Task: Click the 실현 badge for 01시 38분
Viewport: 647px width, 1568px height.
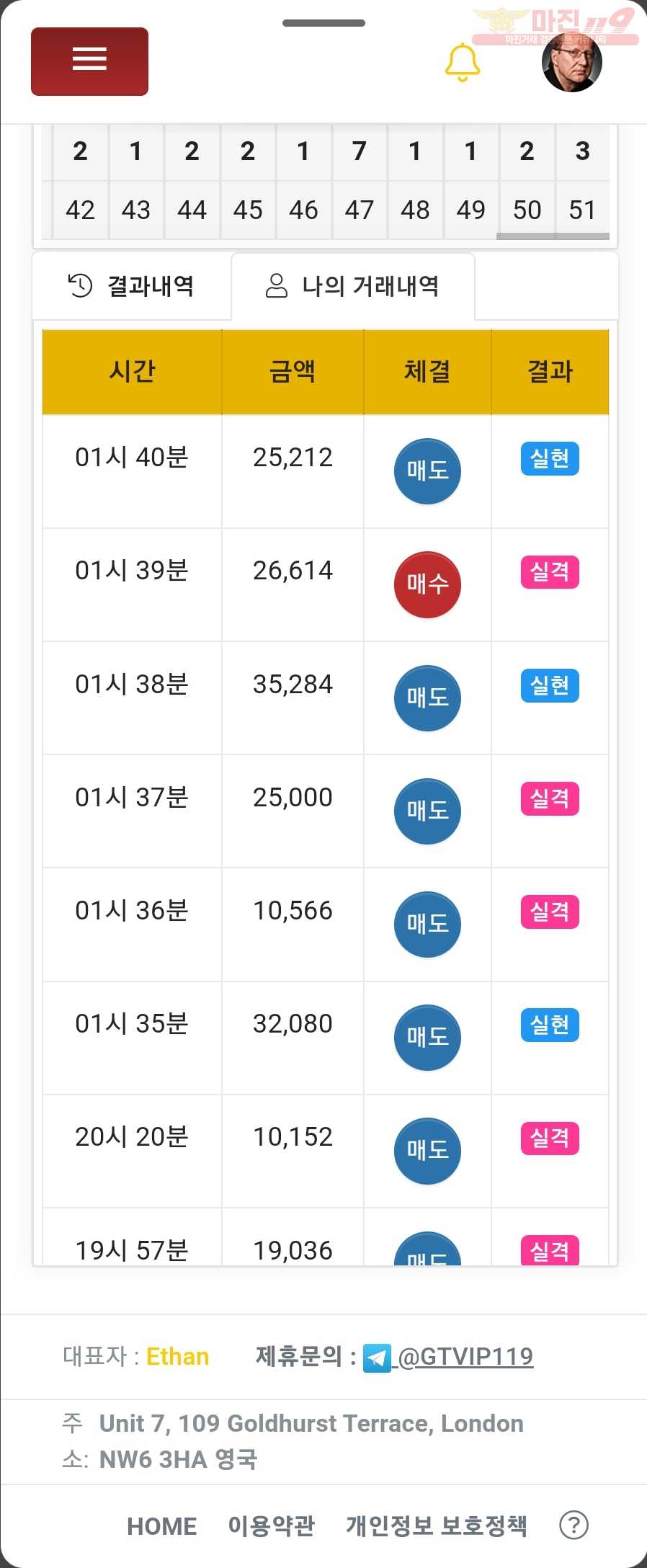Action: click(550, 685)
